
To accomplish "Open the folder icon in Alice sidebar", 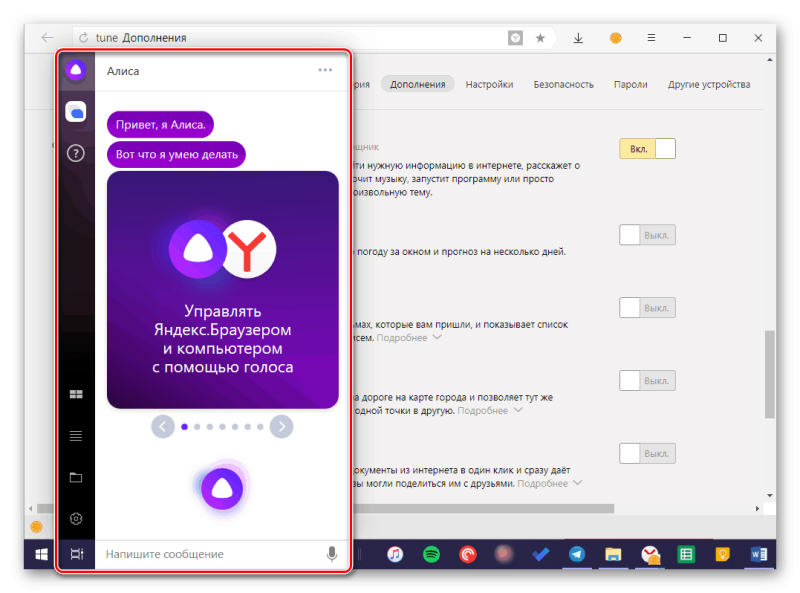I will [x=76, y=477].
